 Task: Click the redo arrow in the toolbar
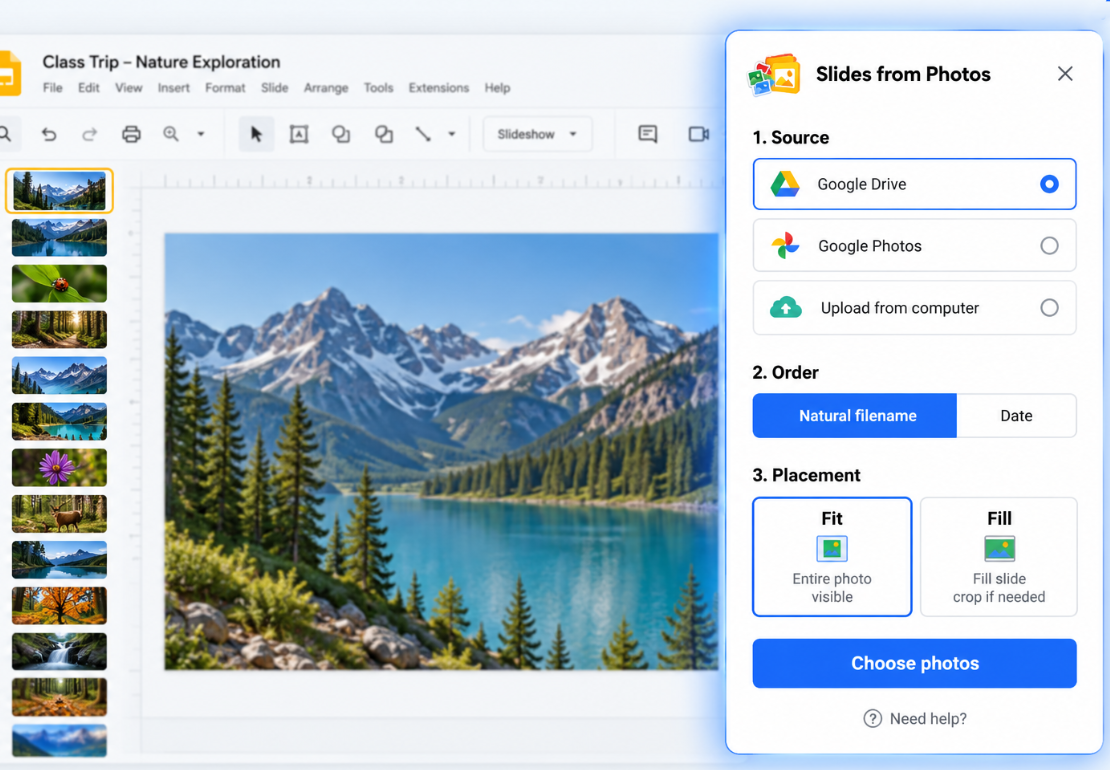pyautogui.click(x=89, y=134)
